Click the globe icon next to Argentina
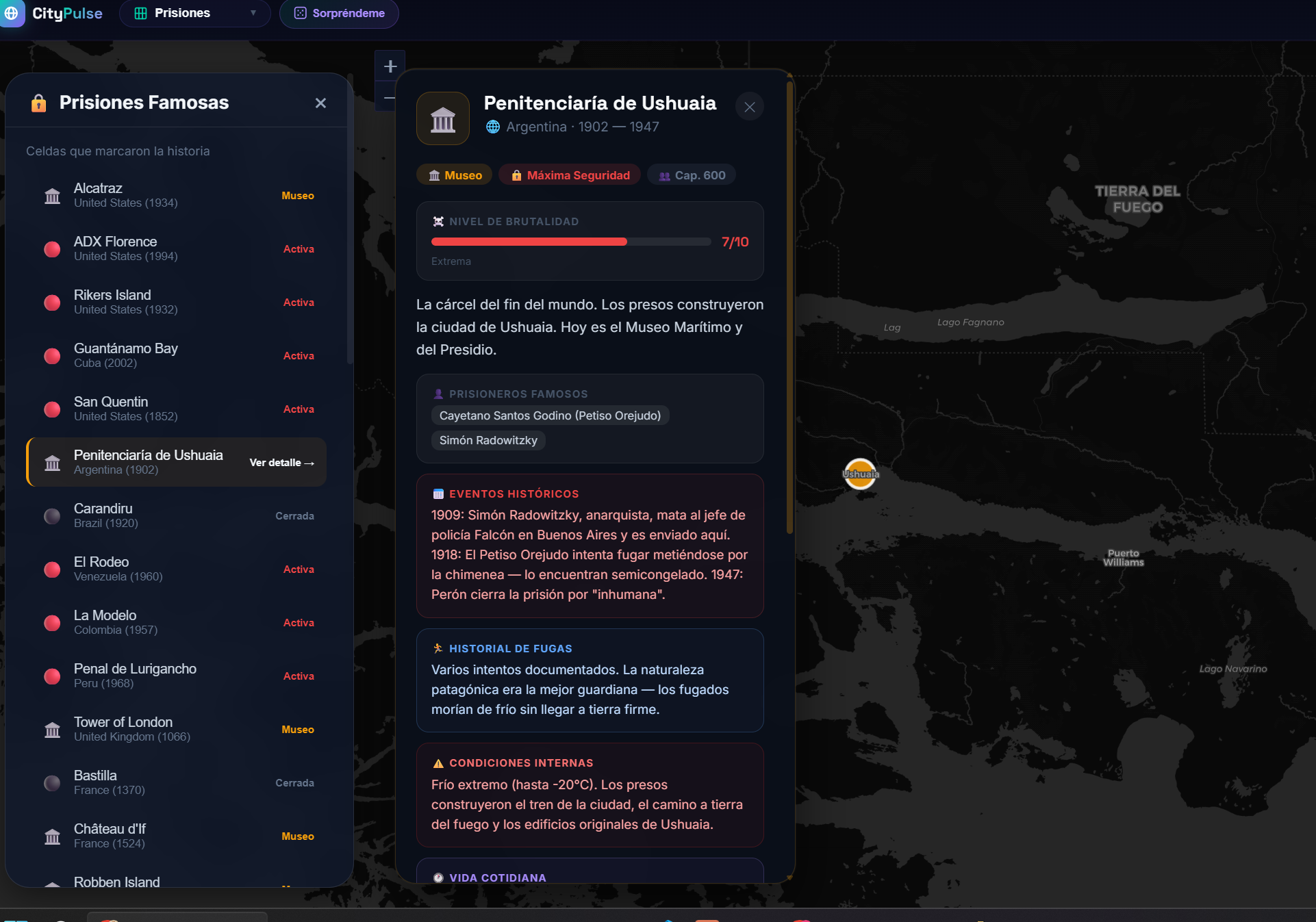 click(x=493, y=127)
